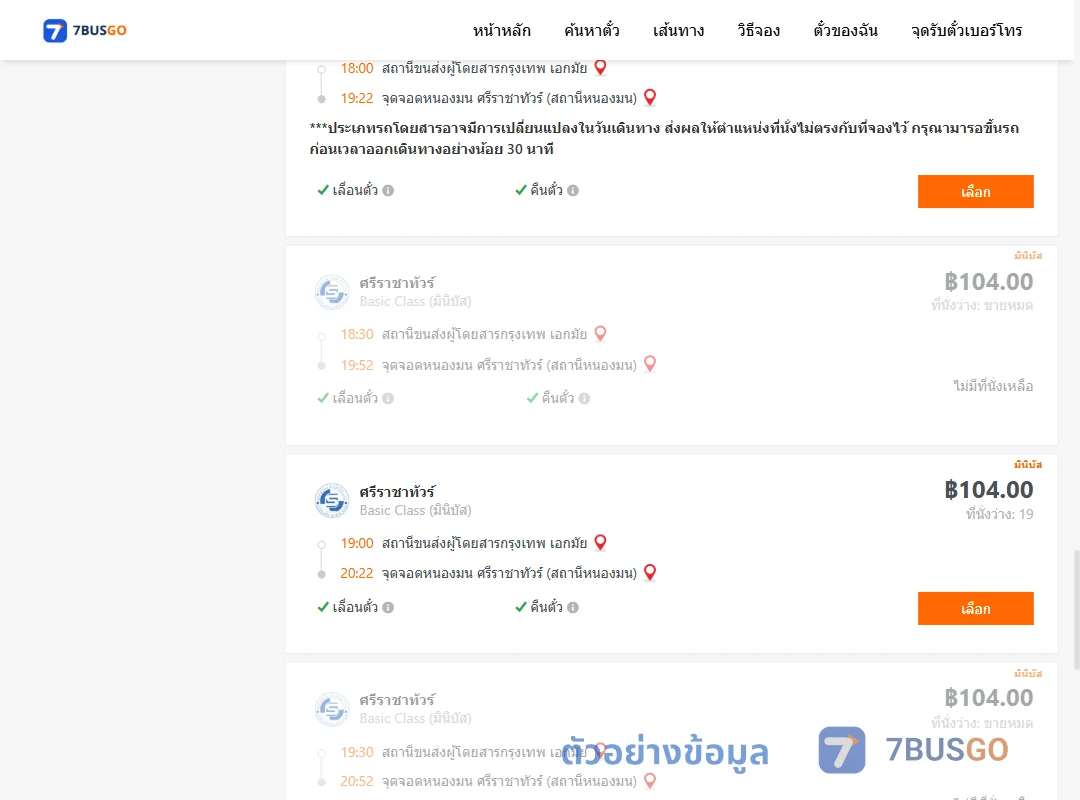Viewport: 1080px width, 800px height.
Task: Open map pin for 18:30 departure station
Action: pos(601,334)
